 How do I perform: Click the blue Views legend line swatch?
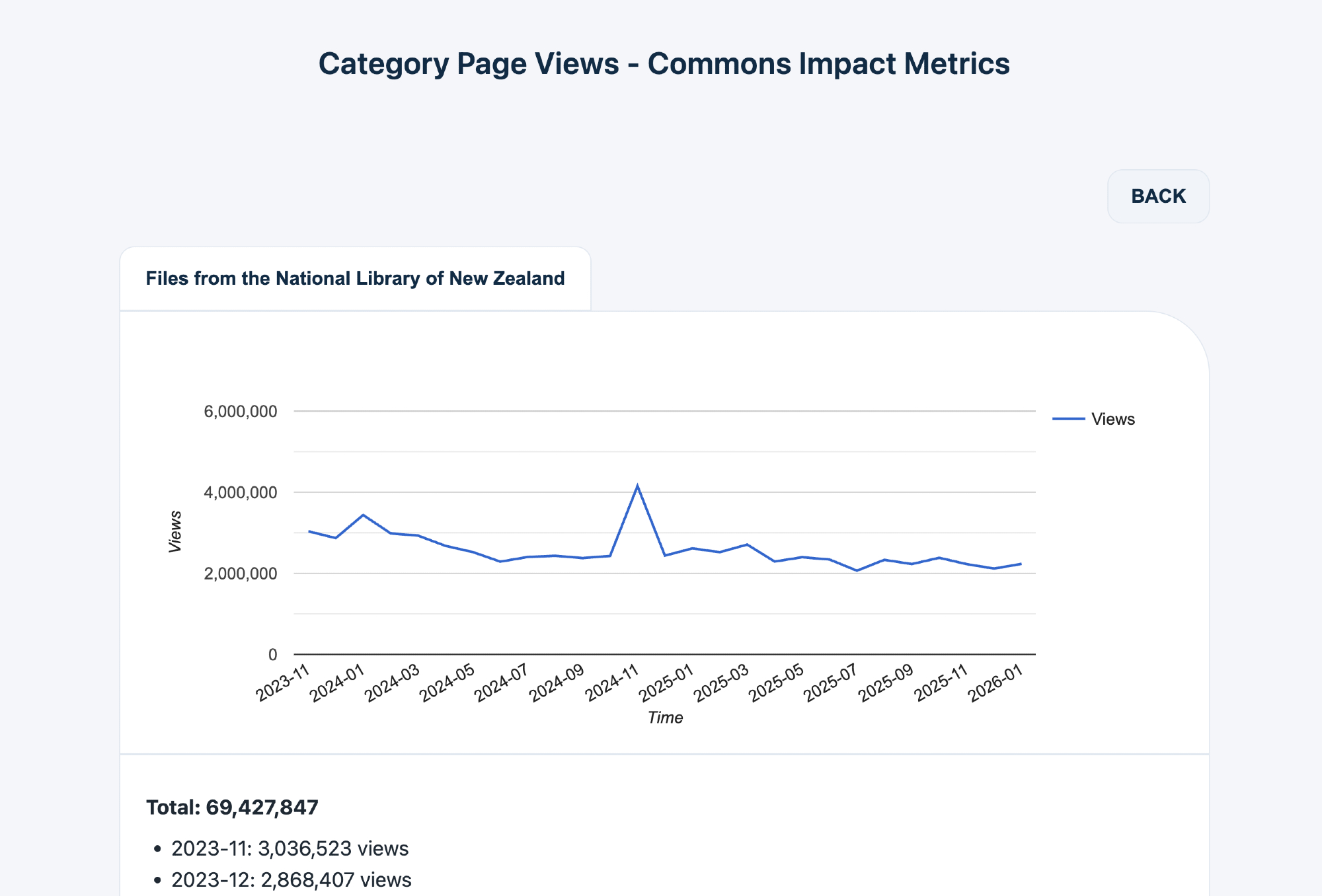pos(1068,419)
